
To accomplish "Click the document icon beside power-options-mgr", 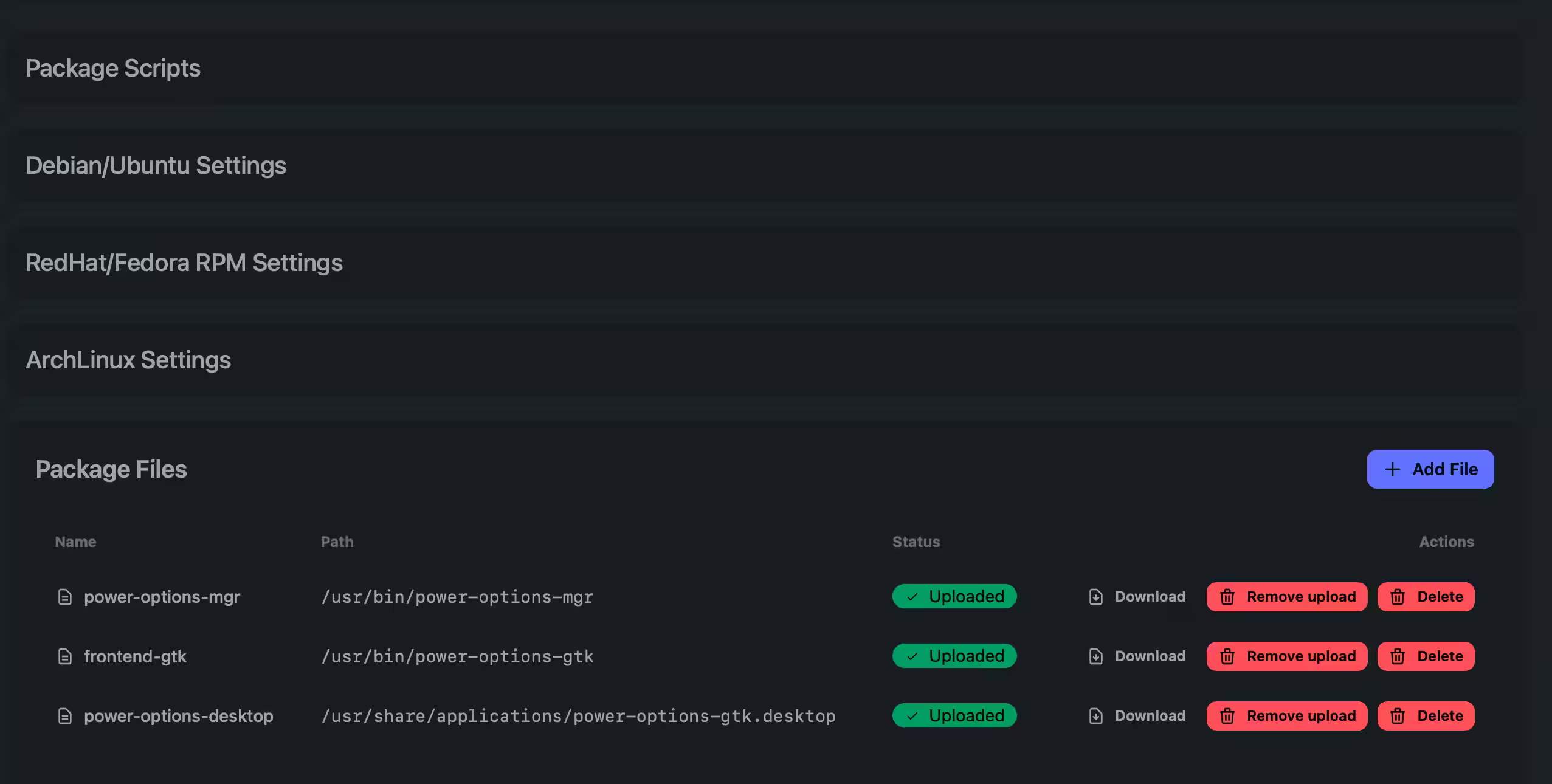I will 64,596.
